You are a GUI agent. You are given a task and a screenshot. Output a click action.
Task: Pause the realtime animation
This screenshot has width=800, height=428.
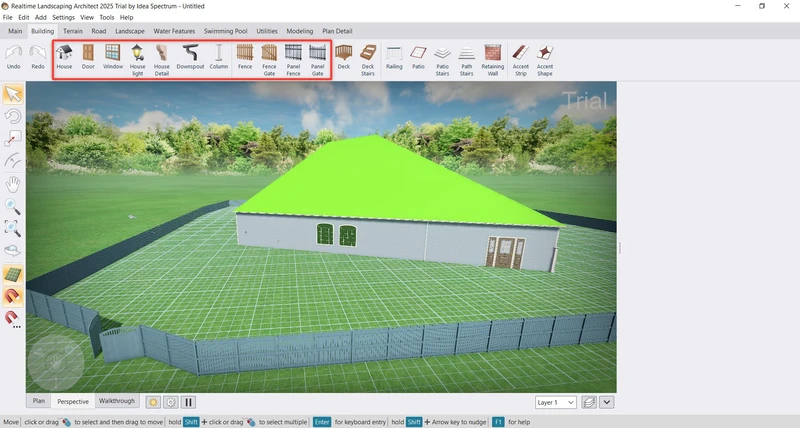pyautogui.click(x=189, y=402)
